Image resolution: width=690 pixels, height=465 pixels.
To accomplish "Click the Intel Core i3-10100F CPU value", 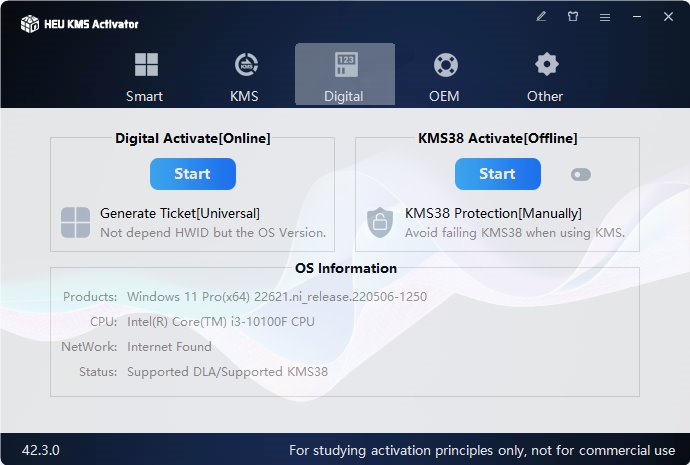I will click(221, 322).
